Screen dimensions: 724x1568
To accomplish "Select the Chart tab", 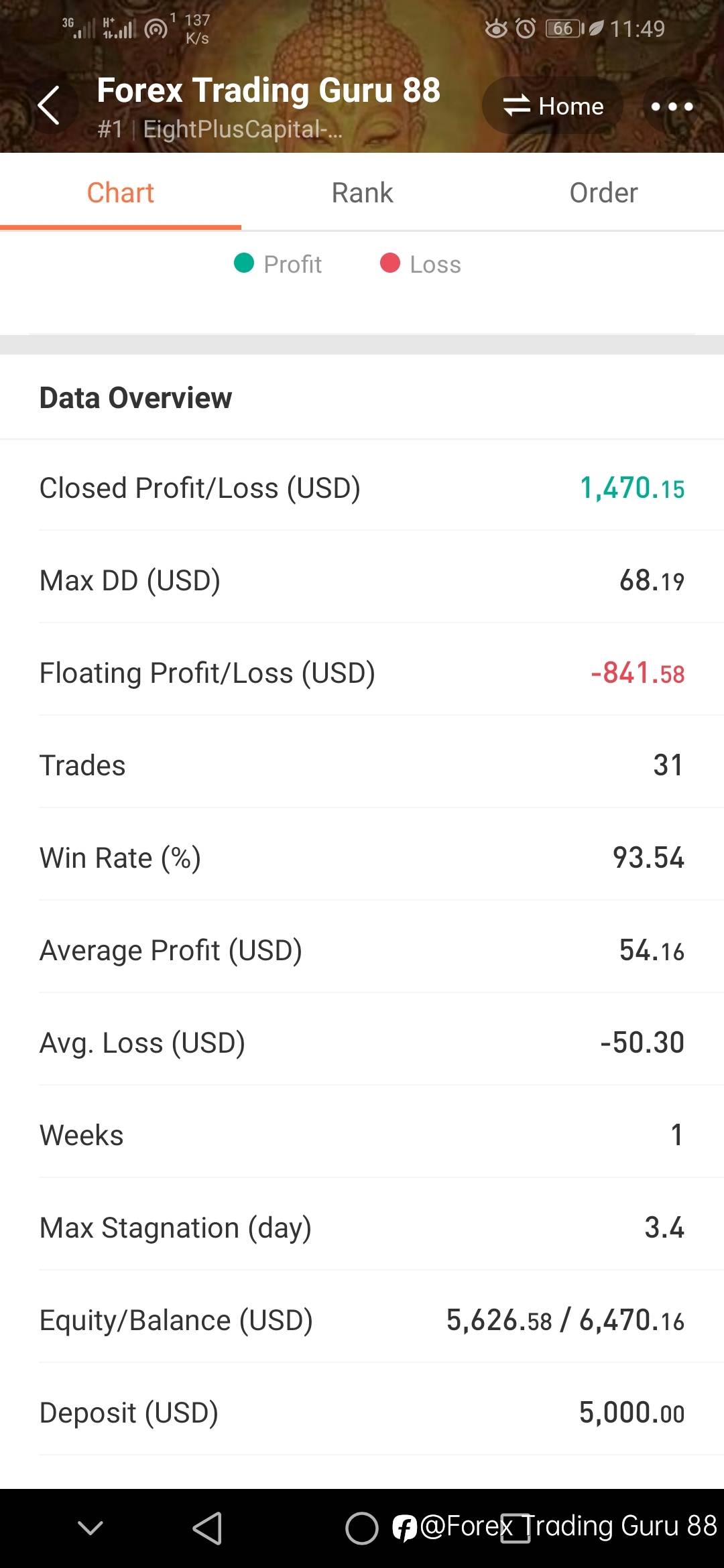I will (121, 193).
